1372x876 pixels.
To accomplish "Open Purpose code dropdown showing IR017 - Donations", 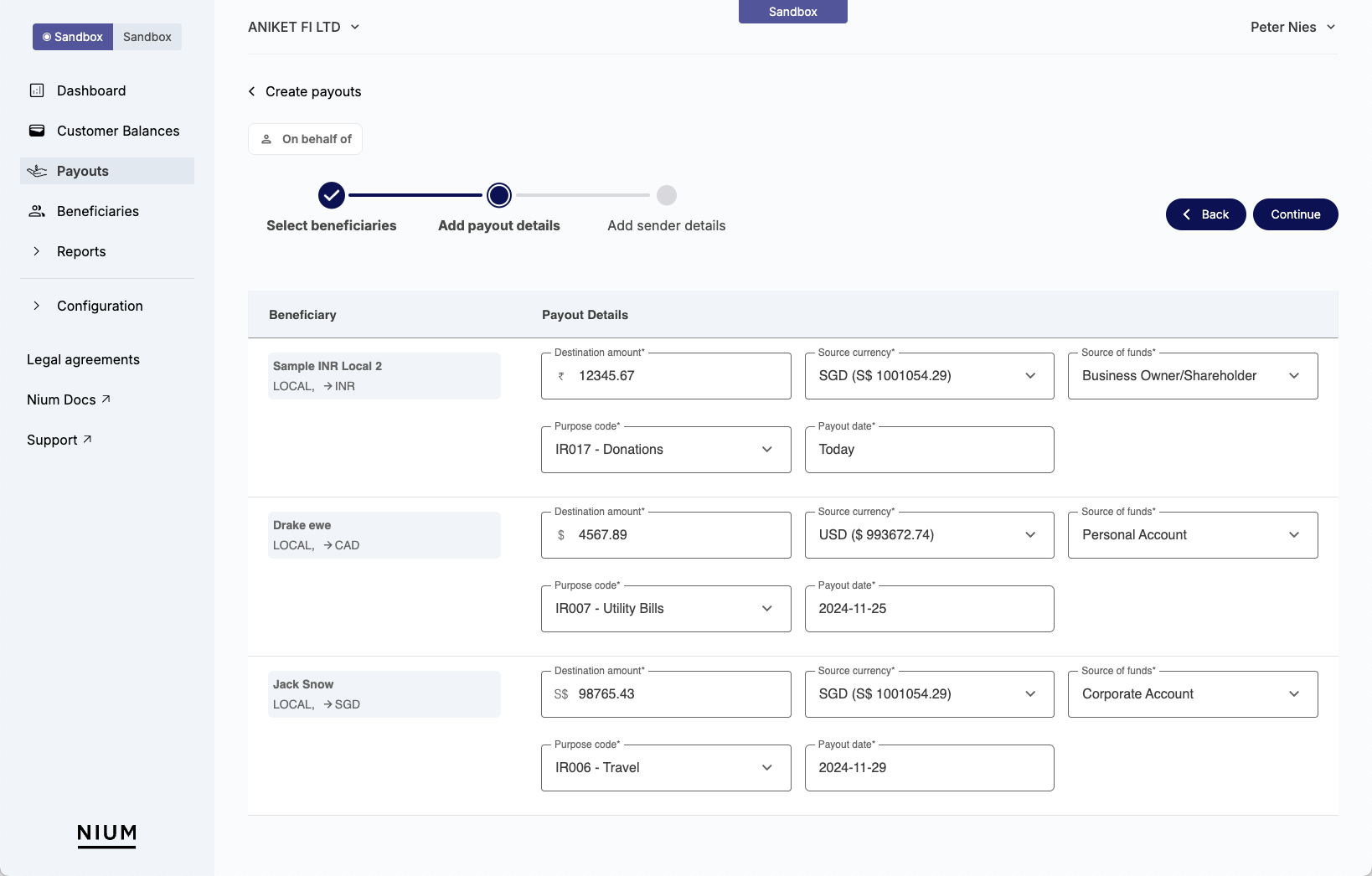I will pos(666,450).
